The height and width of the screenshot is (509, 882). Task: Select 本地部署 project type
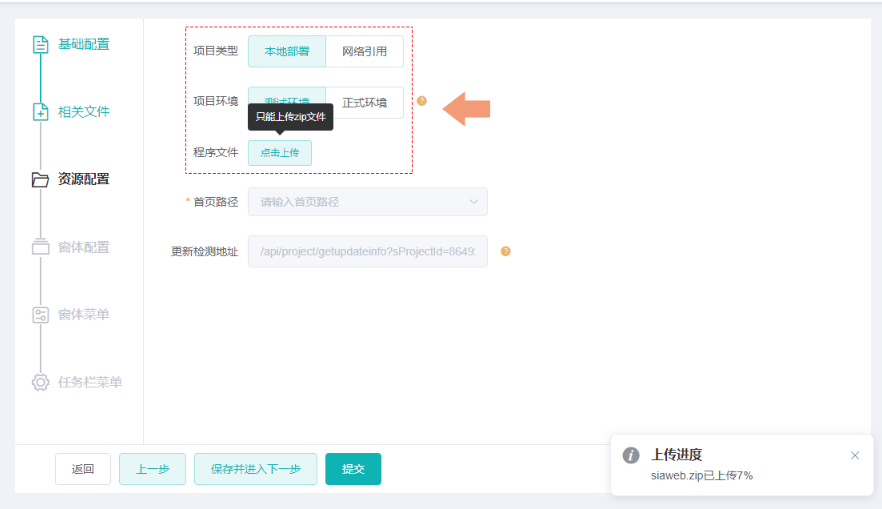pos(287,51)
